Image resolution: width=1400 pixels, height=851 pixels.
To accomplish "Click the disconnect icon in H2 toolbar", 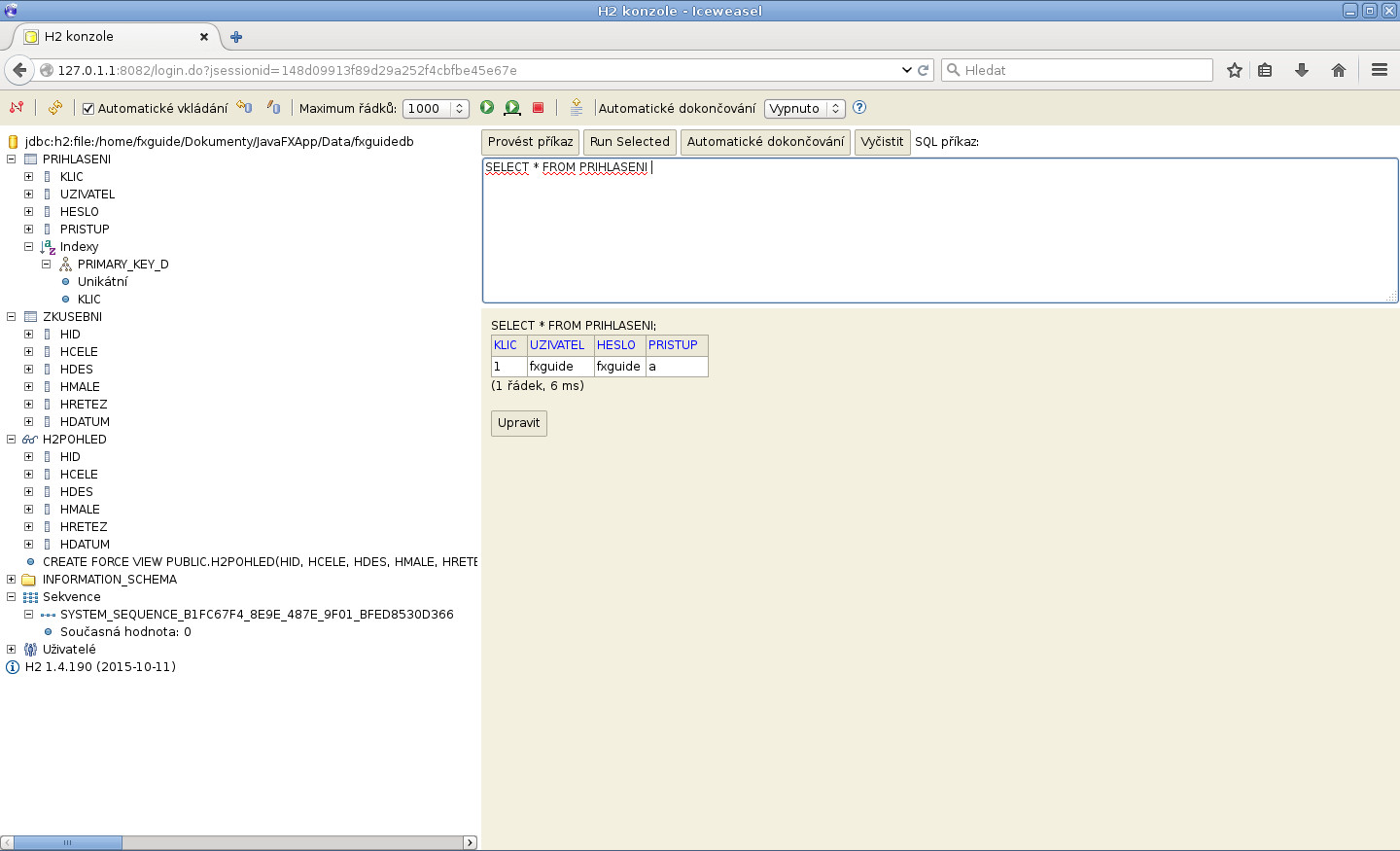I will (17, 108).
